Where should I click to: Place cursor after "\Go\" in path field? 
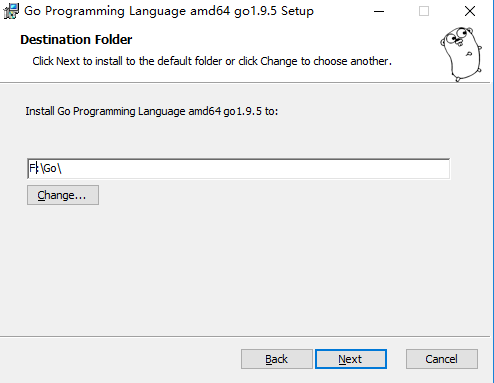[63, 168]
